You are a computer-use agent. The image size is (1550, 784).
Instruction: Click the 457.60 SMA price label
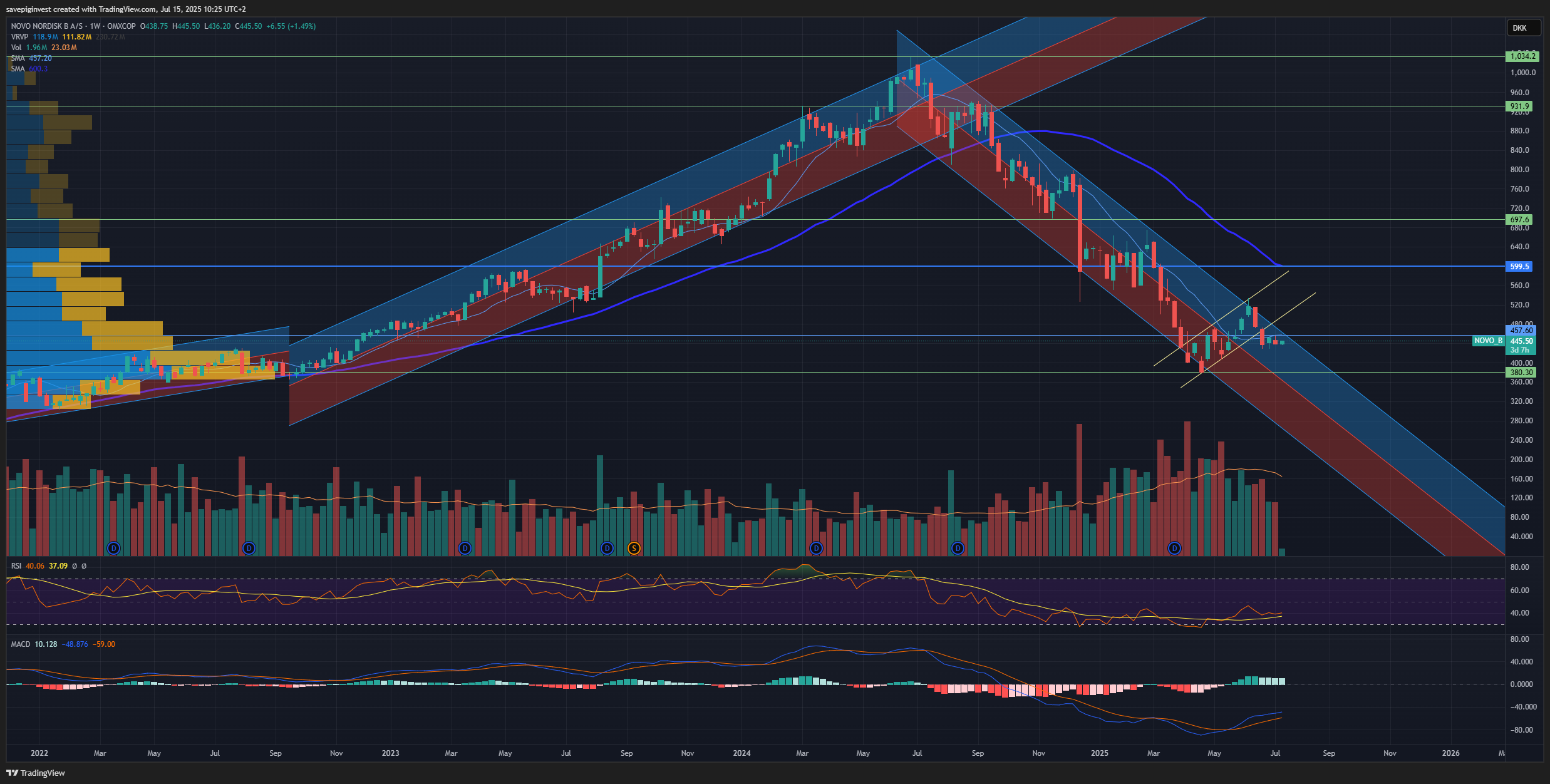click(1521, 331)
